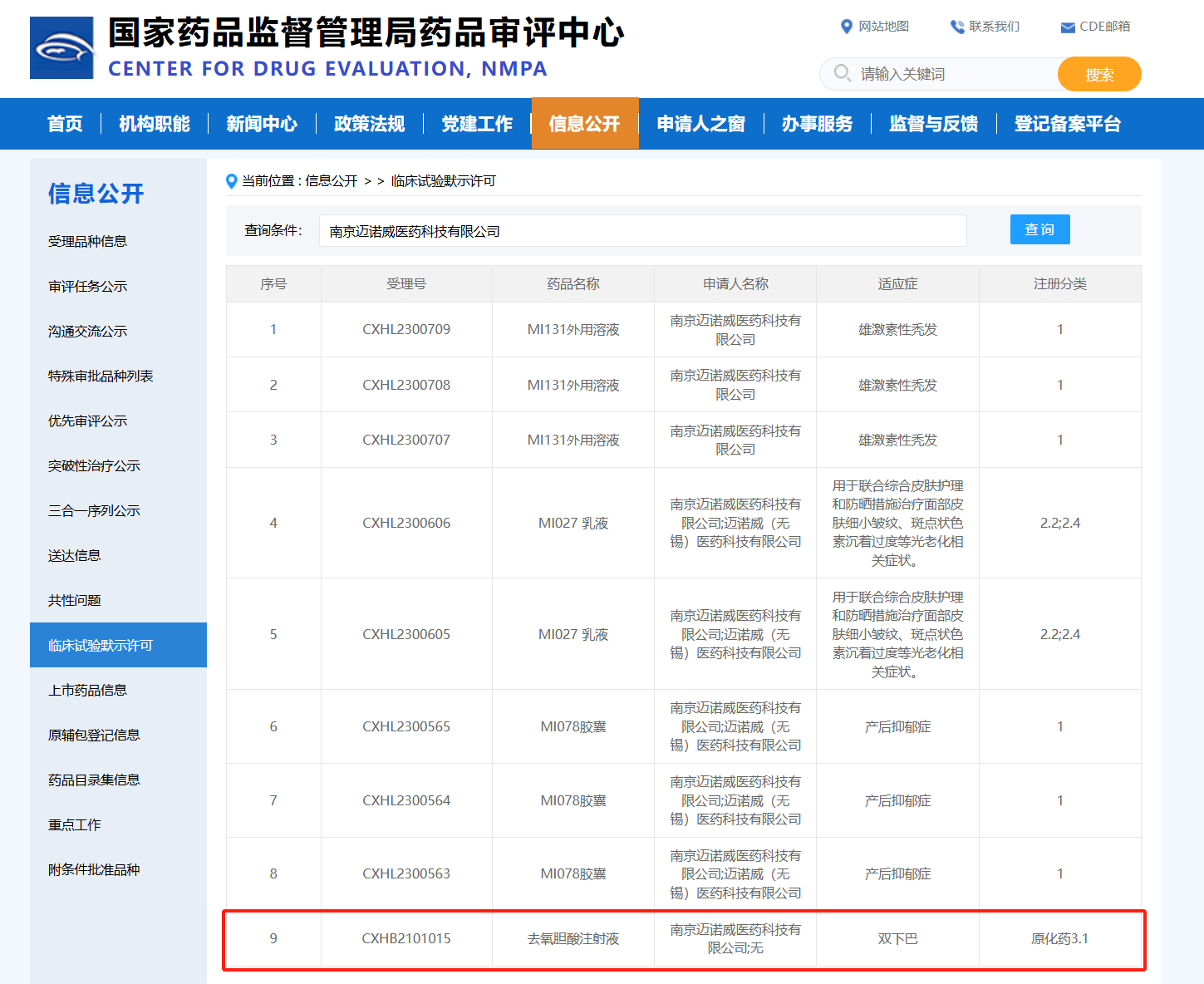Open the 申请人之窗 menu item
This screenshot has height=984, width=1204.
[x=700, y=124]
